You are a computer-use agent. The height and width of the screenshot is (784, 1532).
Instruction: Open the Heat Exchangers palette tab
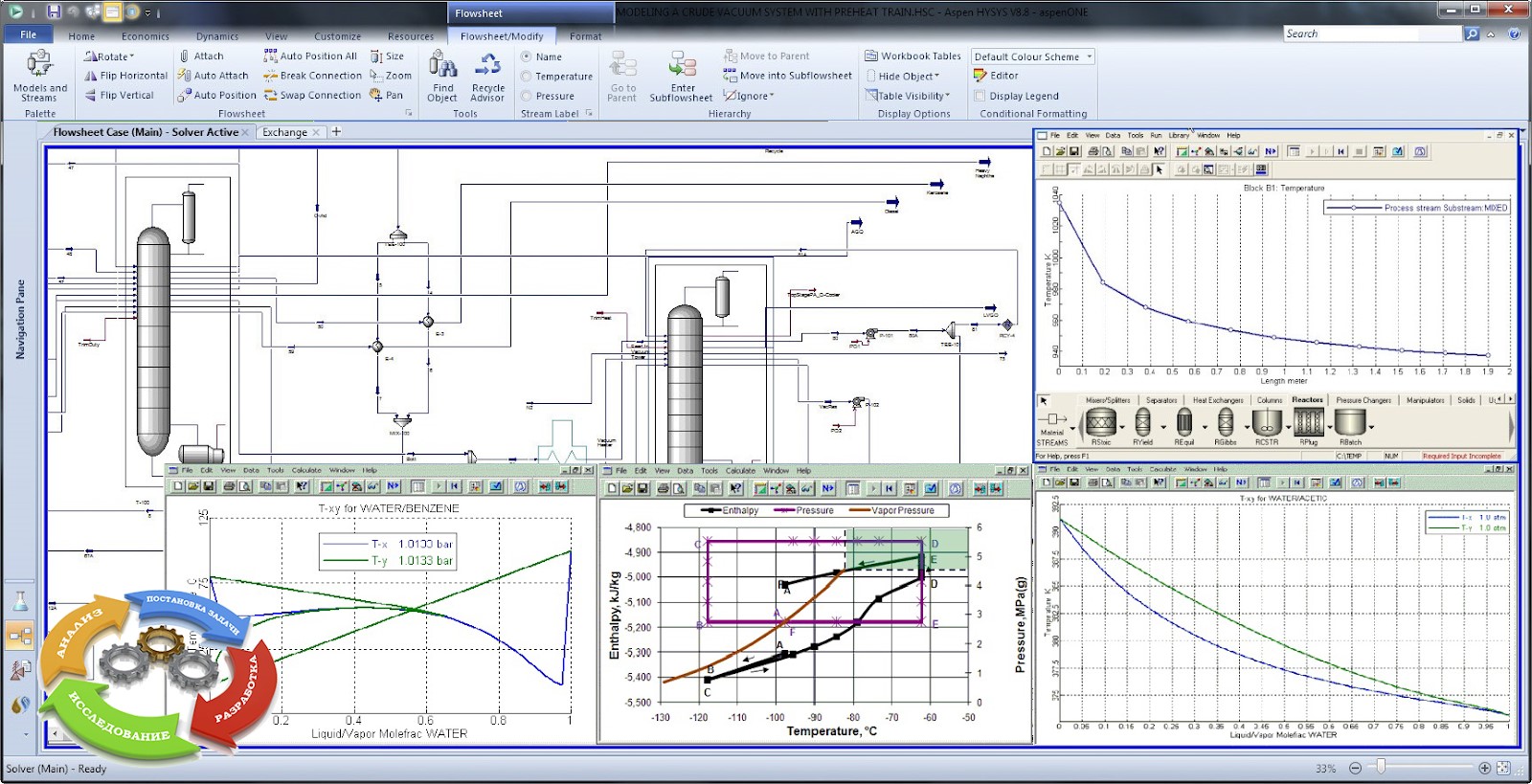[1217, 400]
